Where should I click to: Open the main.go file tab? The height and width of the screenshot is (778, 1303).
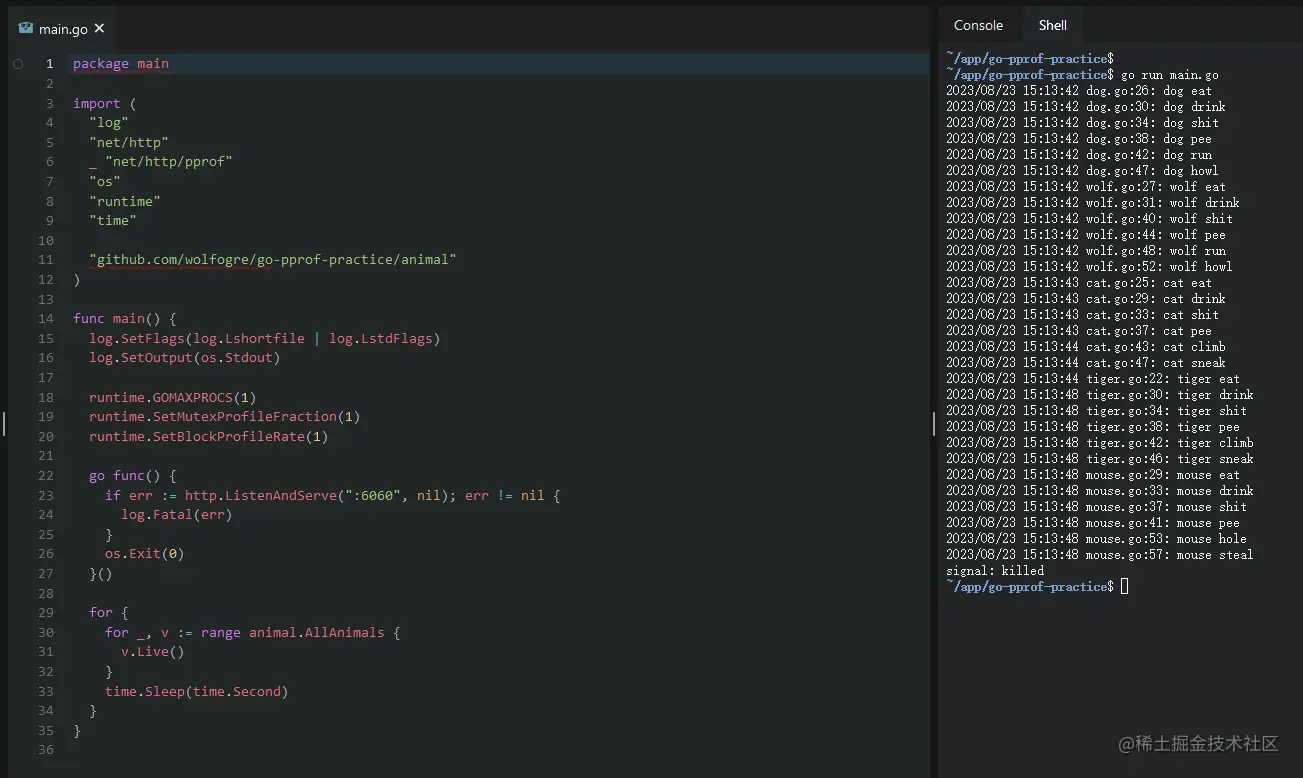coord(63,28)
